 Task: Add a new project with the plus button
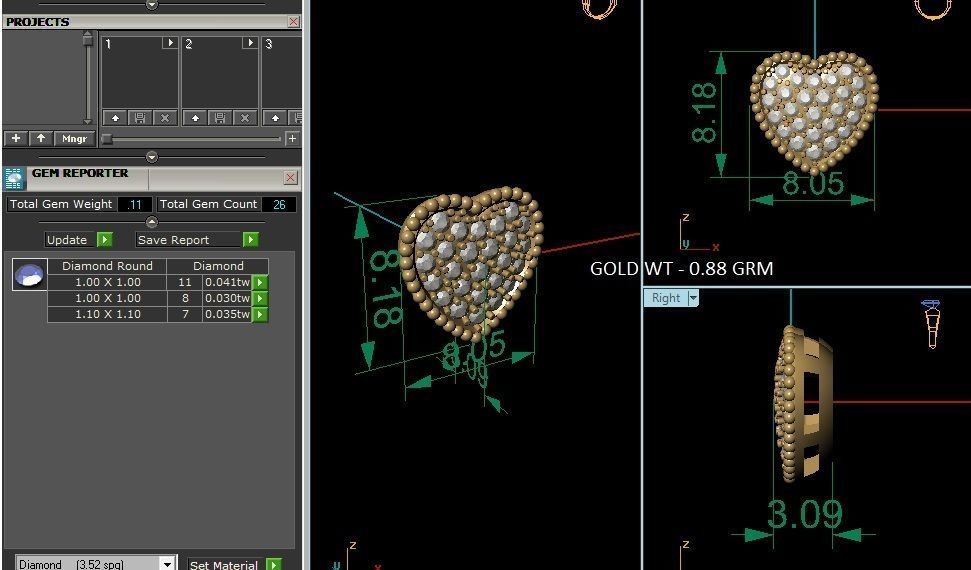(16, 138)
